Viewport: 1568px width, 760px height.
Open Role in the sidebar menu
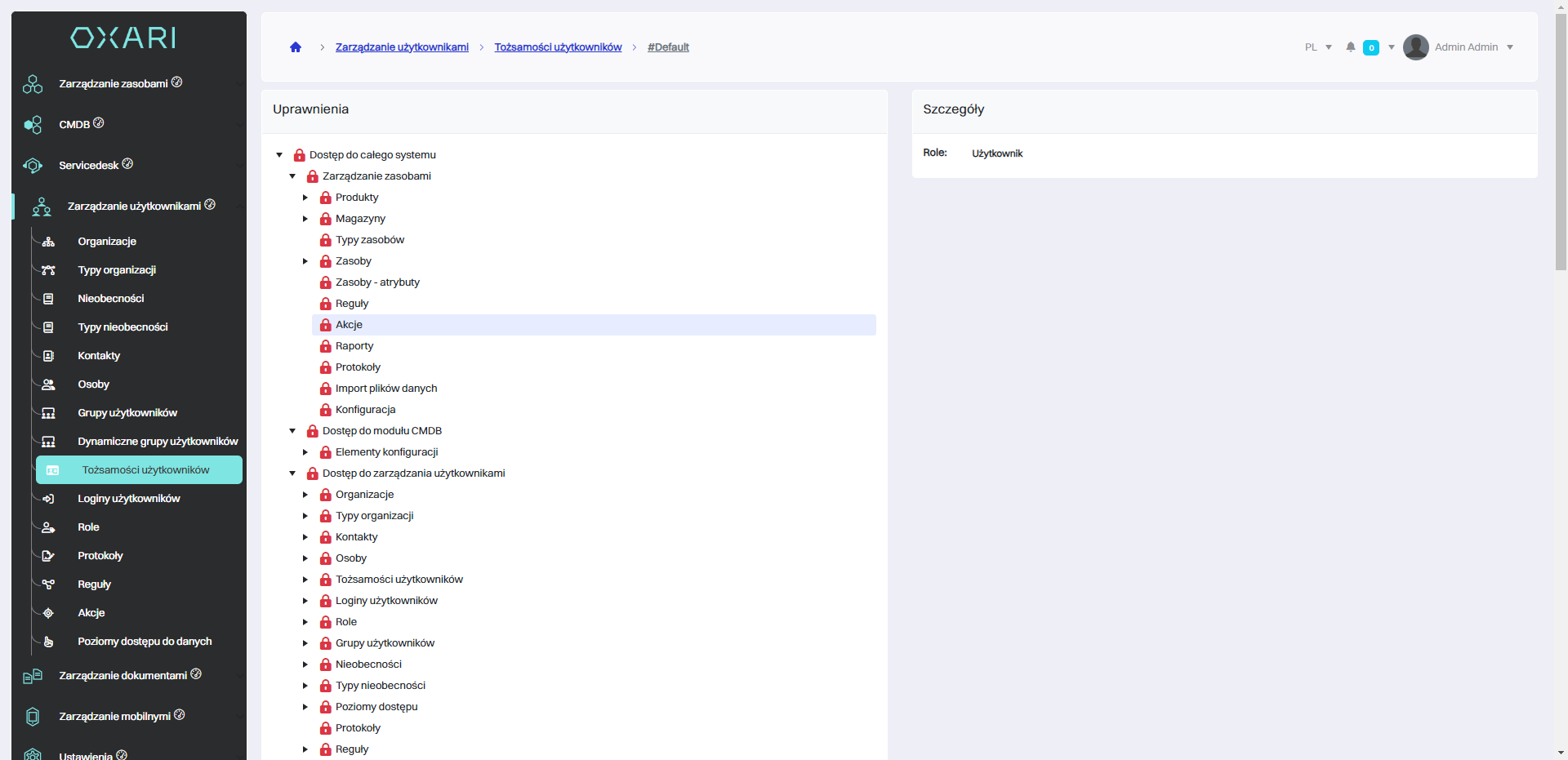point(88,527)
